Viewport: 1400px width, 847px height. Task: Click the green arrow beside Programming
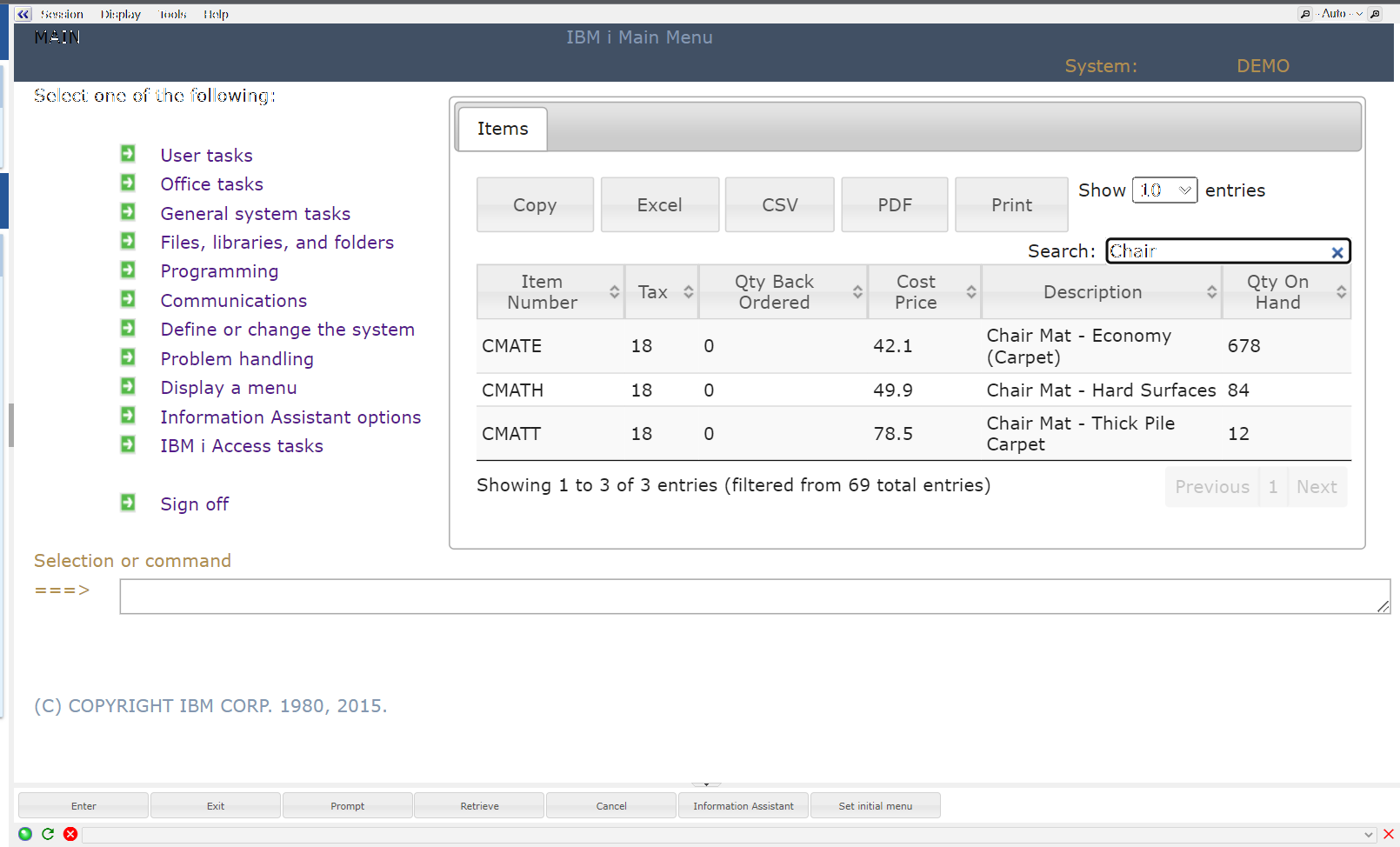[x=128, y=270]
